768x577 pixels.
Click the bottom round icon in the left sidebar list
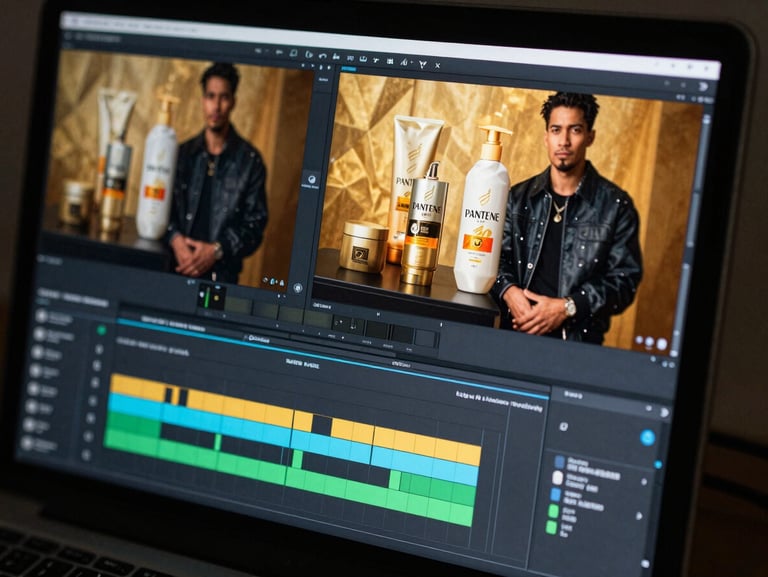pyautogui.click(x=27, y=444)
